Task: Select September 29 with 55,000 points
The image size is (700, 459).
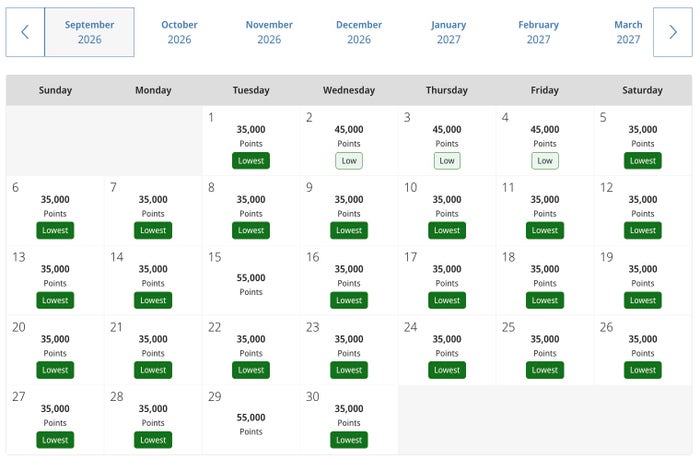Action: 251,420
